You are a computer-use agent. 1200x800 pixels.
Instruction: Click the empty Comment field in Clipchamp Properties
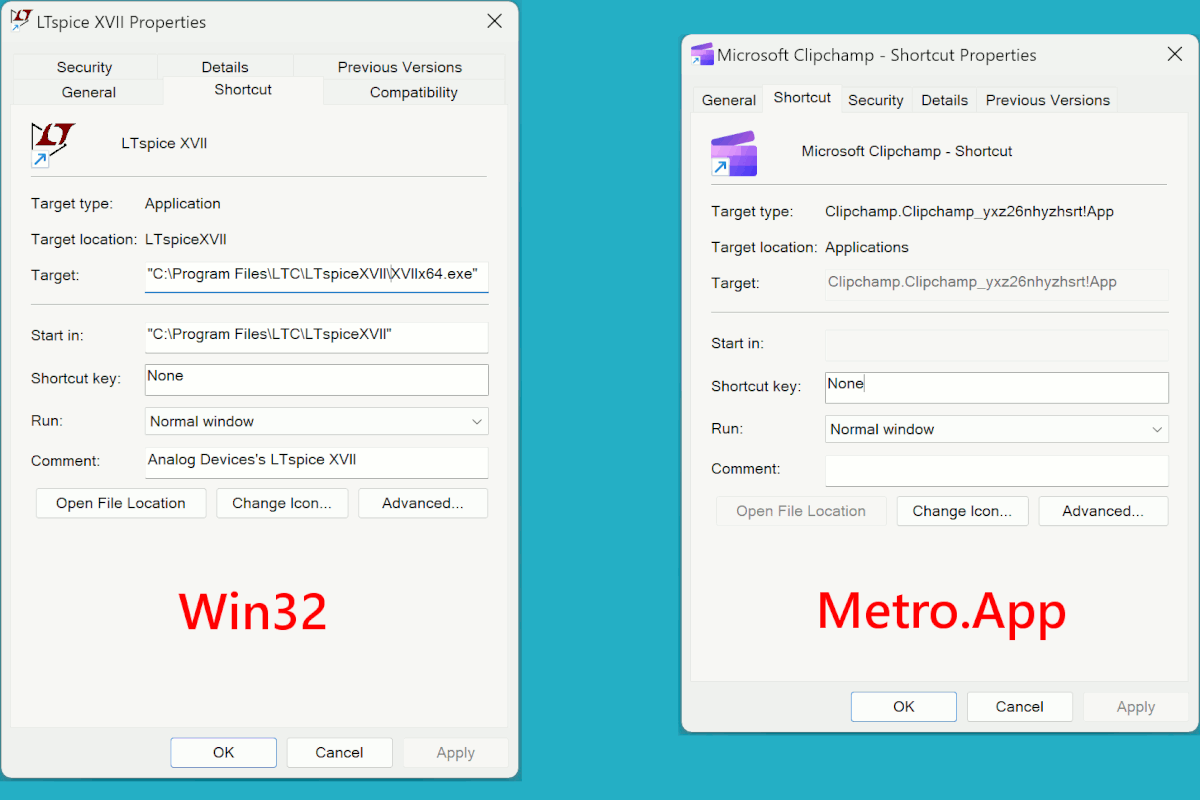[997, 470]
